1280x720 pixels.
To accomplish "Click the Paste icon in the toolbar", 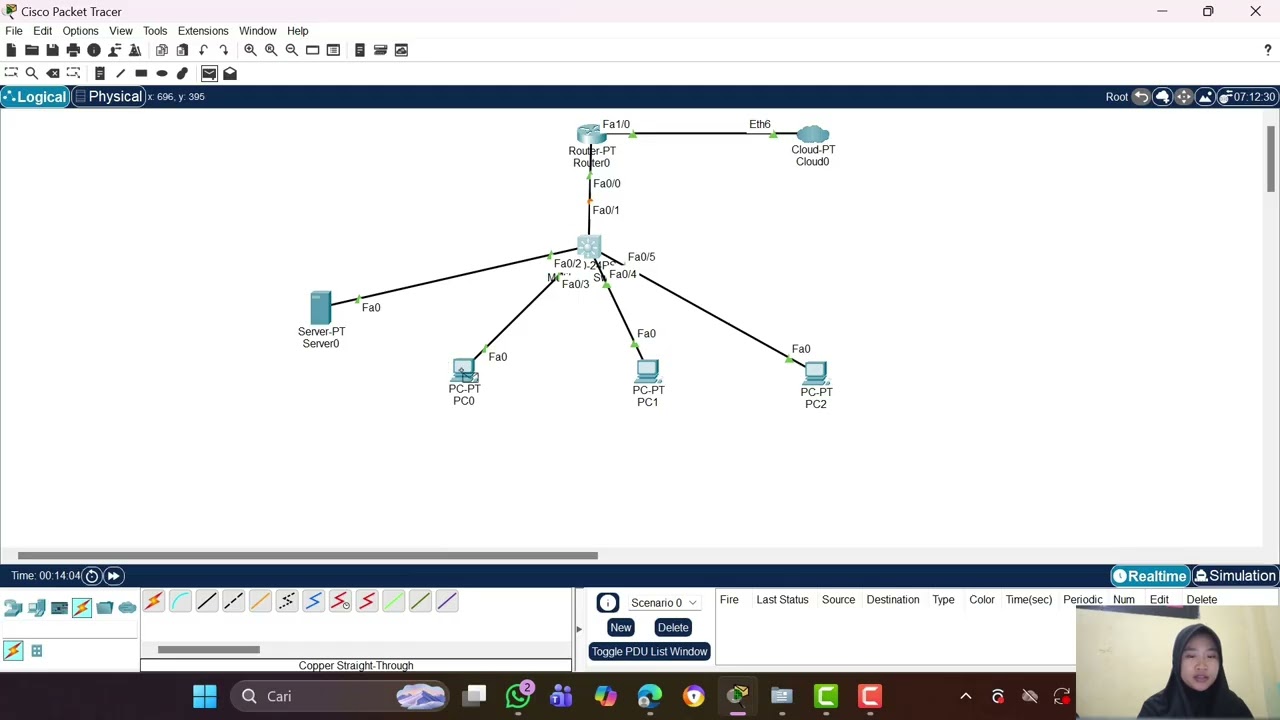I will 182,50.
